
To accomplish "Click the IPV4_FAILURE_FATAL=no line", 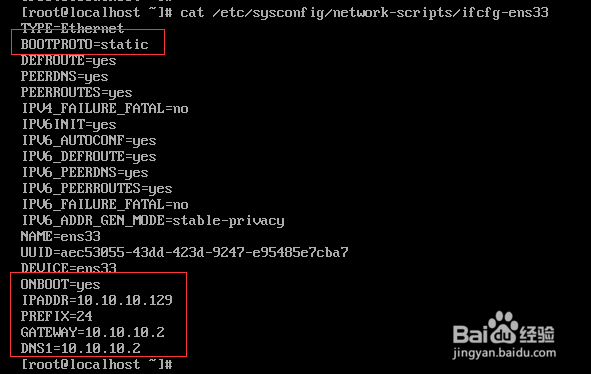I will click(105, 109).
